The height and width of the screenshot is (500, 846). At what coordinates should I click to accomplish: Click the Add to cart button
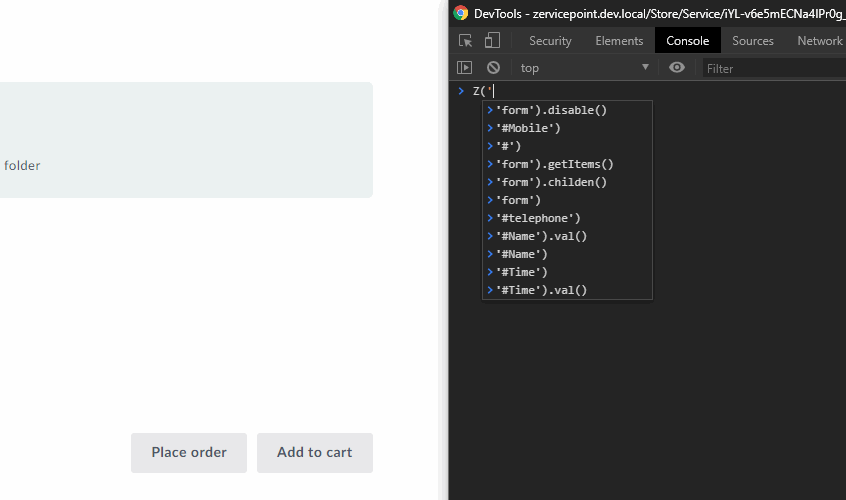[314, 452]
